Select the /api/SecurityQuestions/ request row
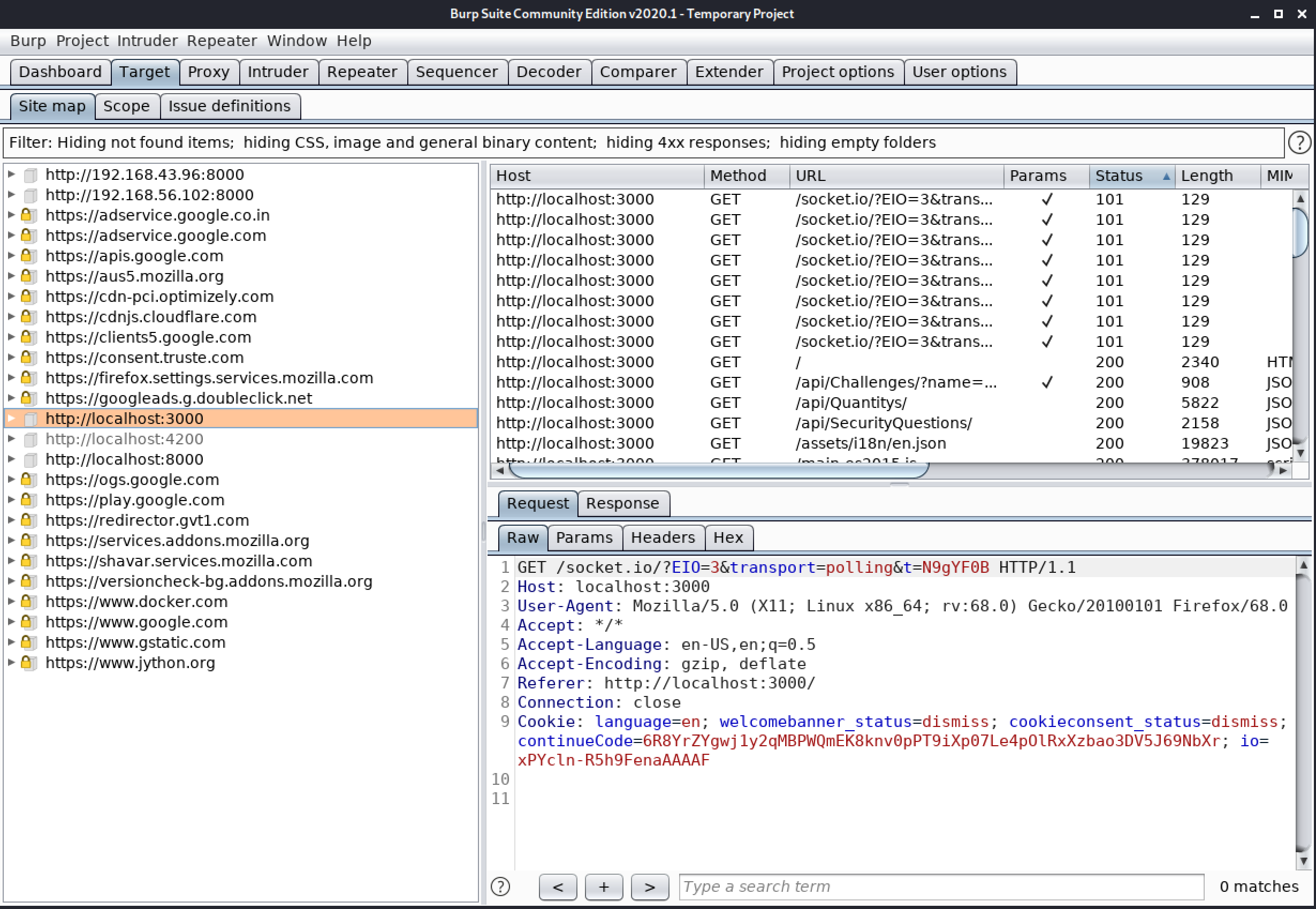Image resolution: width=1316 pixels, height=909 pixels. [884, 423]
